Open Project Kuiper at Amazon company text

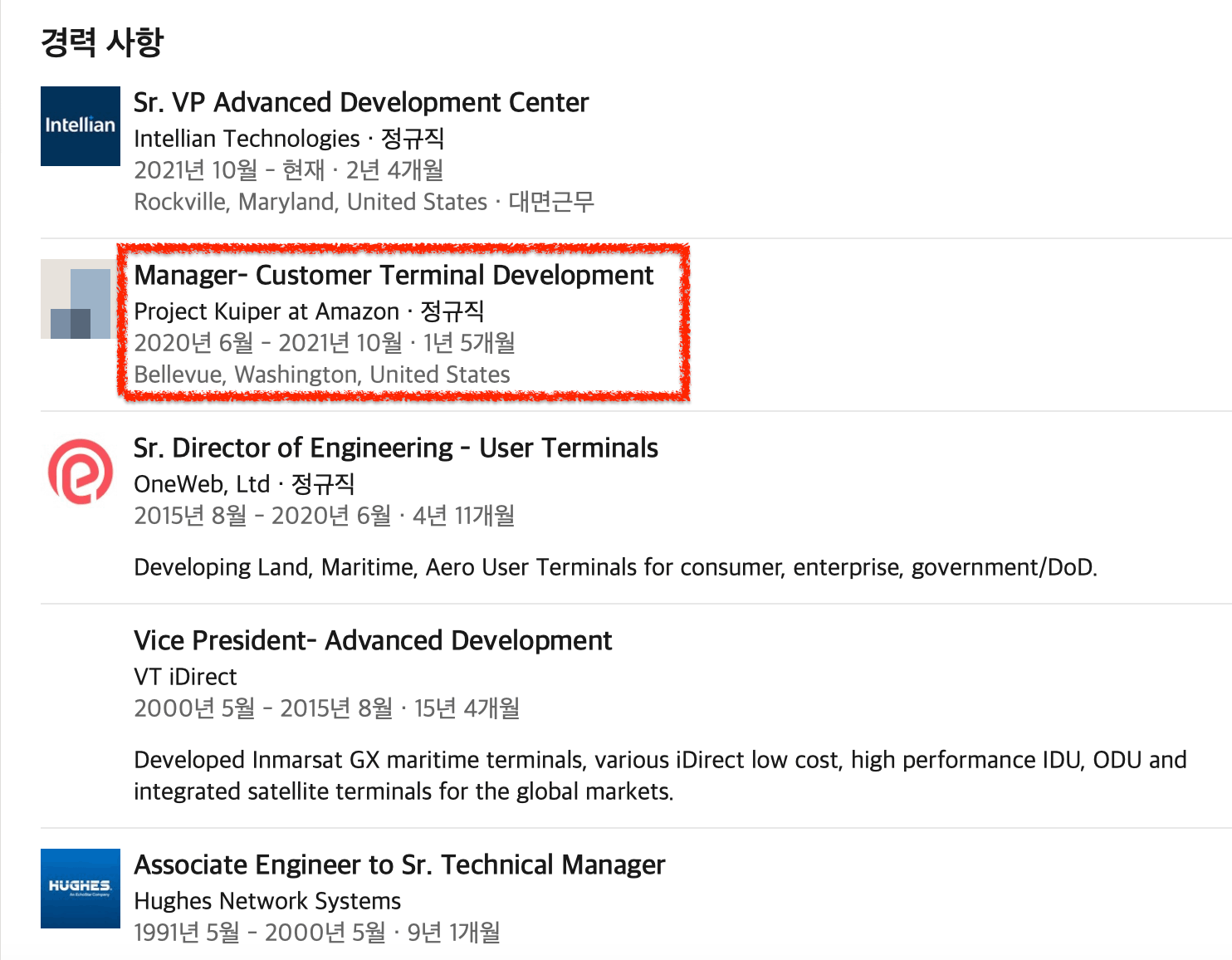266,311
